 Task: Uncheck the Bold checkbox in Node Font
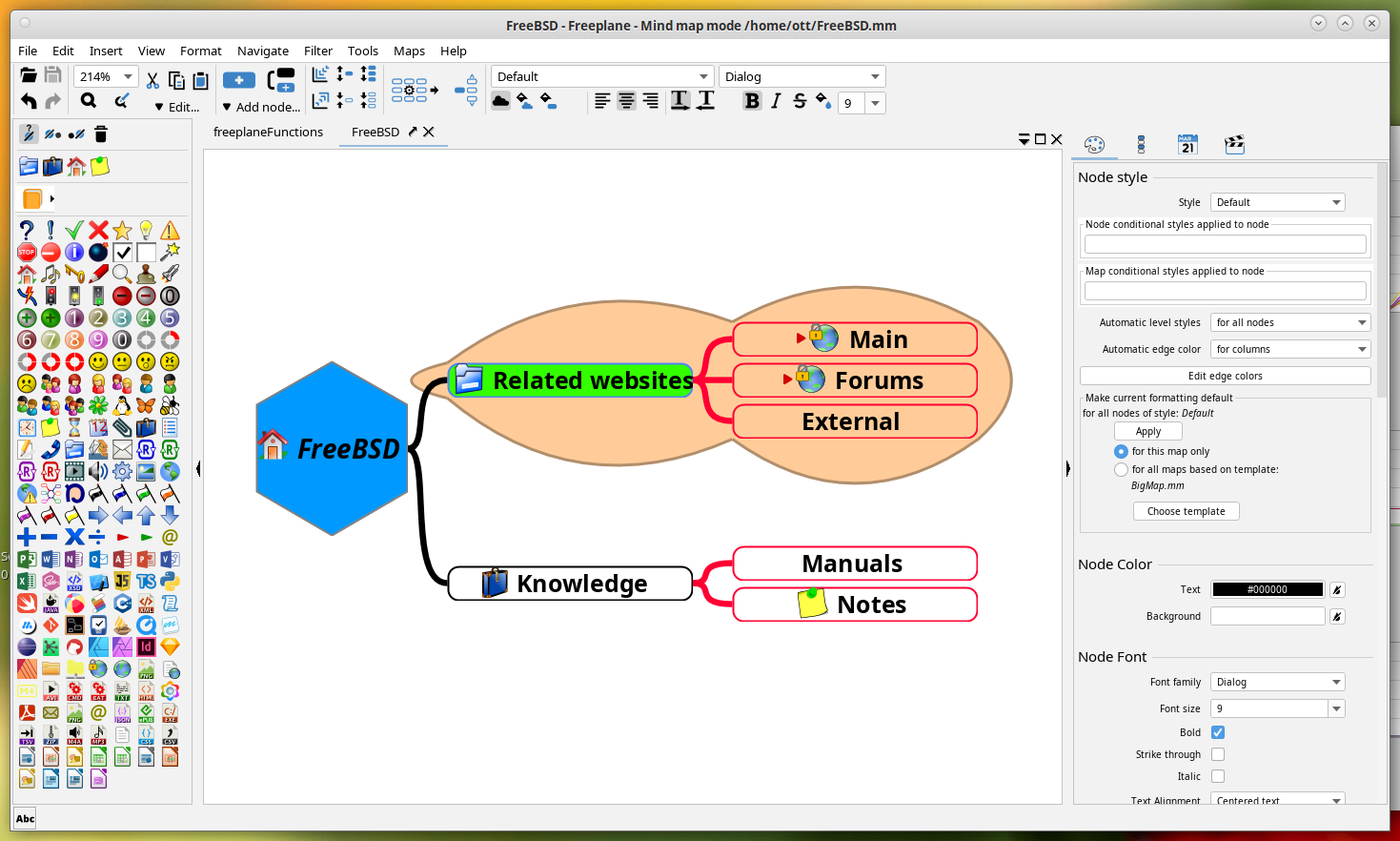(1218, 732)
